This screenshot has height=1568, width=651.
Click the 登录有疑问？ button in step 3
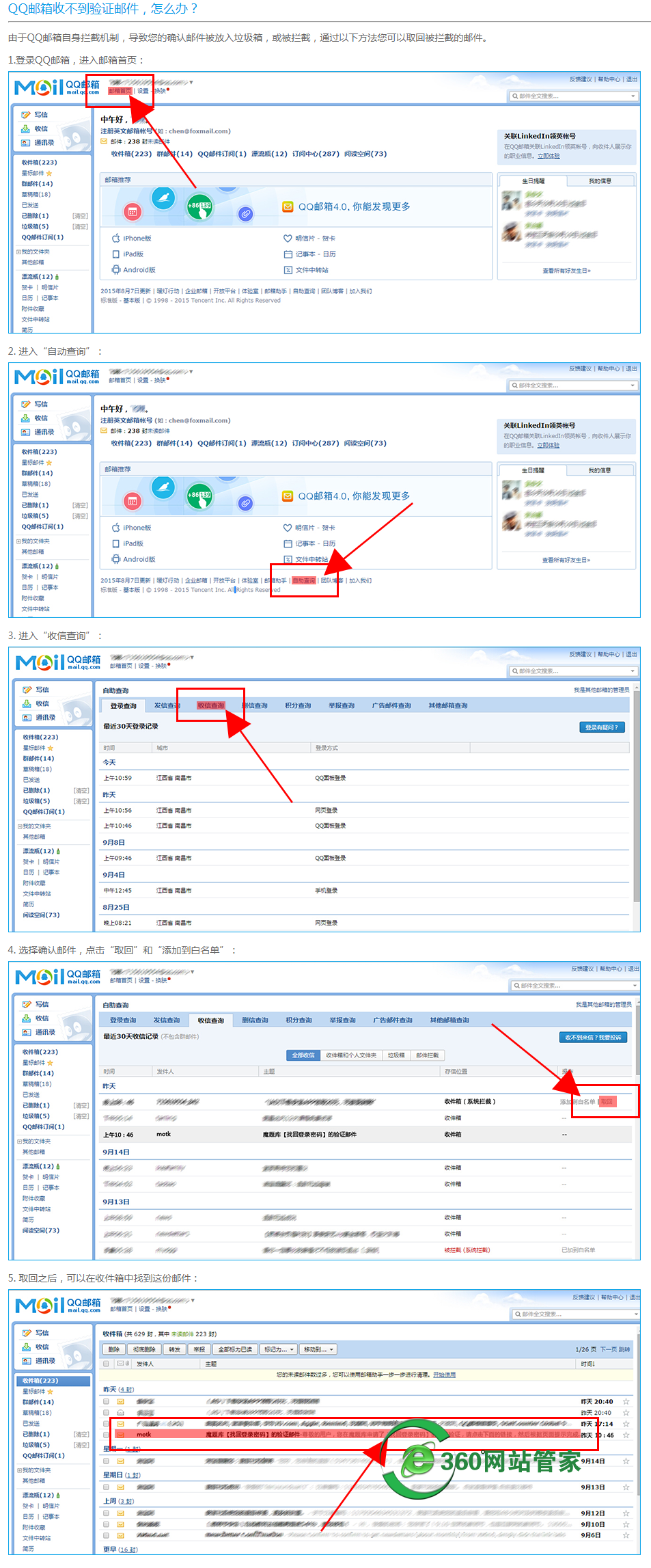pyautogui.click(x=602, y=727)
